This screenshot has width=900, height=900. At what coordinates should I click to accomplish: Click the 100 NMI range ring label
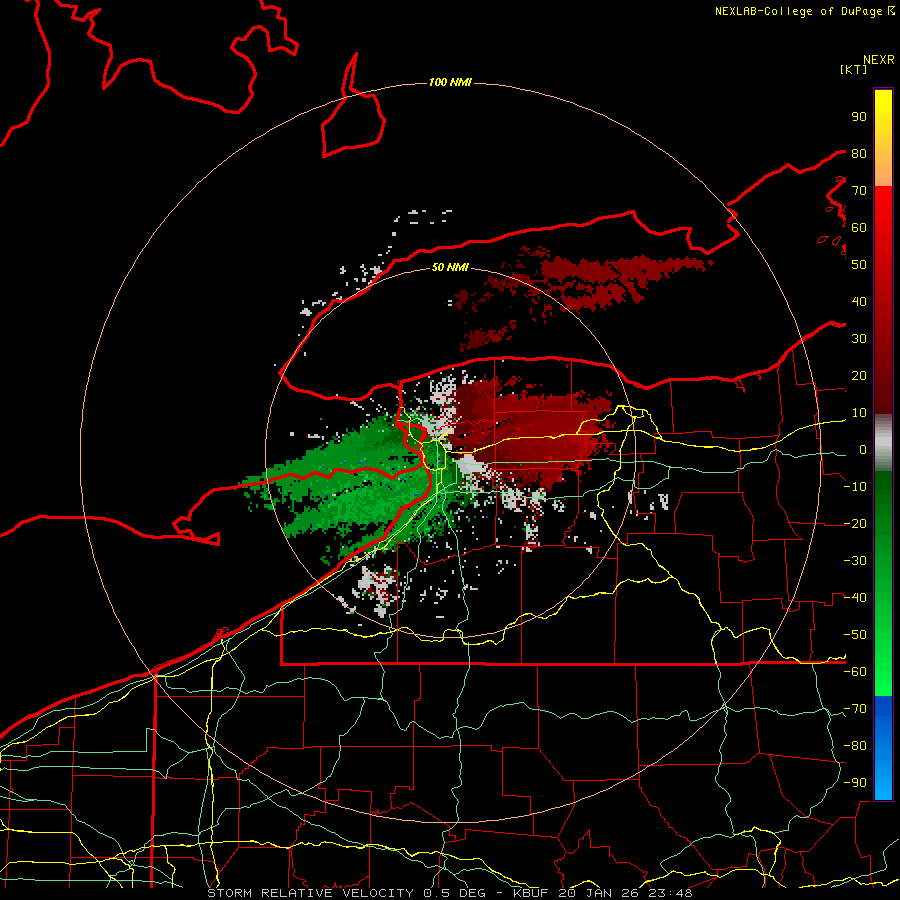[450, 82]
